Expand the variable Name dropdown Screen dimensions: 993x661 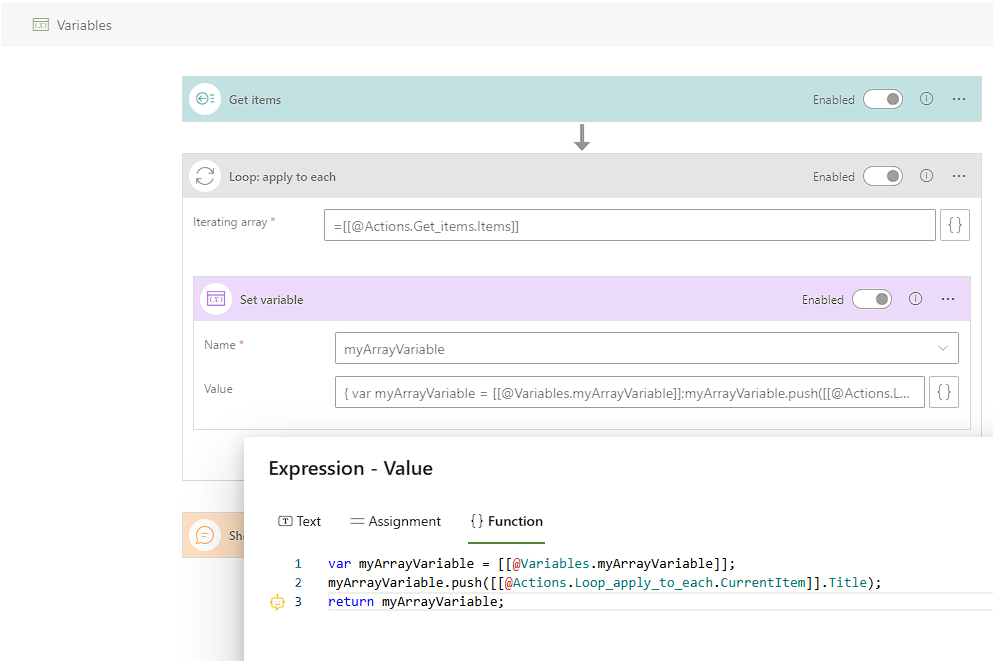tap(942, 349)
